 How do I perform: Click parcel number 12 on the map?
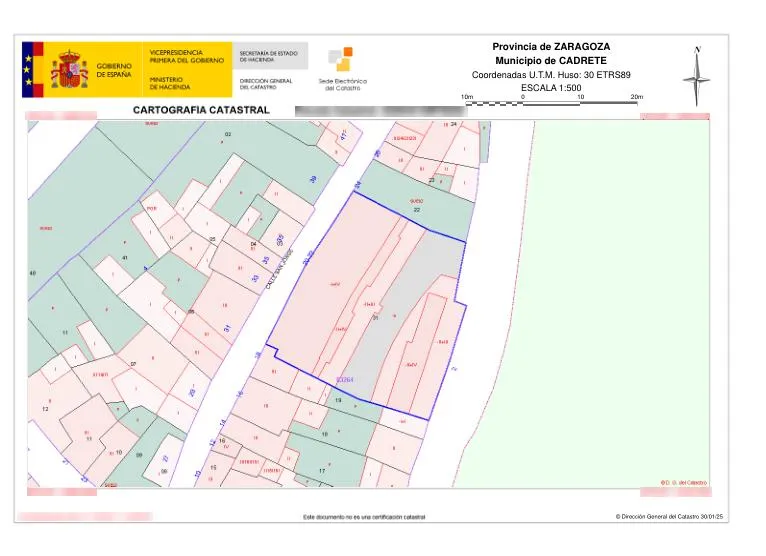click(45, 409)
